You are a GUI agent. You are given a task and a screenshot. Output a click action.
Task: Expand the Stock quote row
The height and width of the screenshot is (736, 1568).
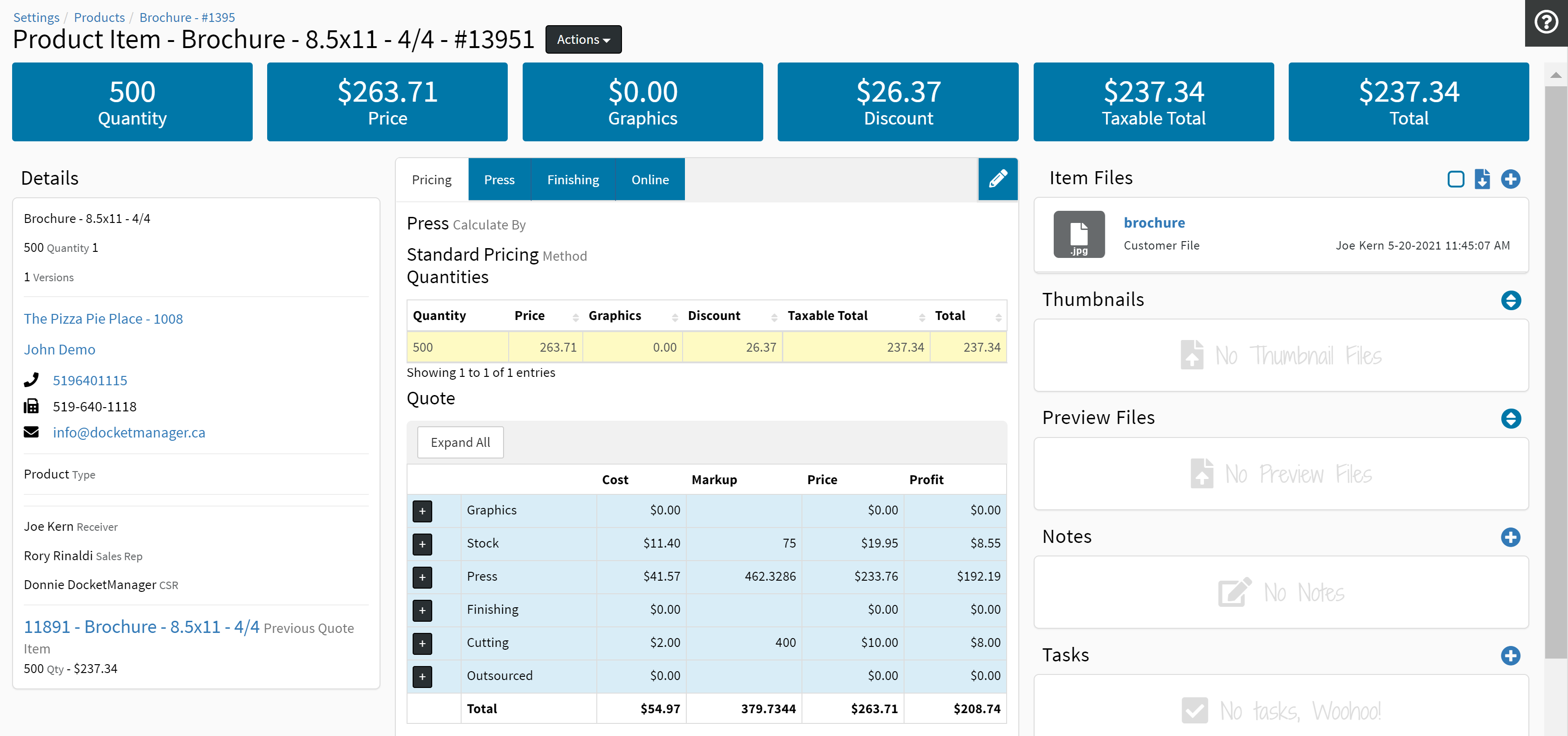point(422,544)
